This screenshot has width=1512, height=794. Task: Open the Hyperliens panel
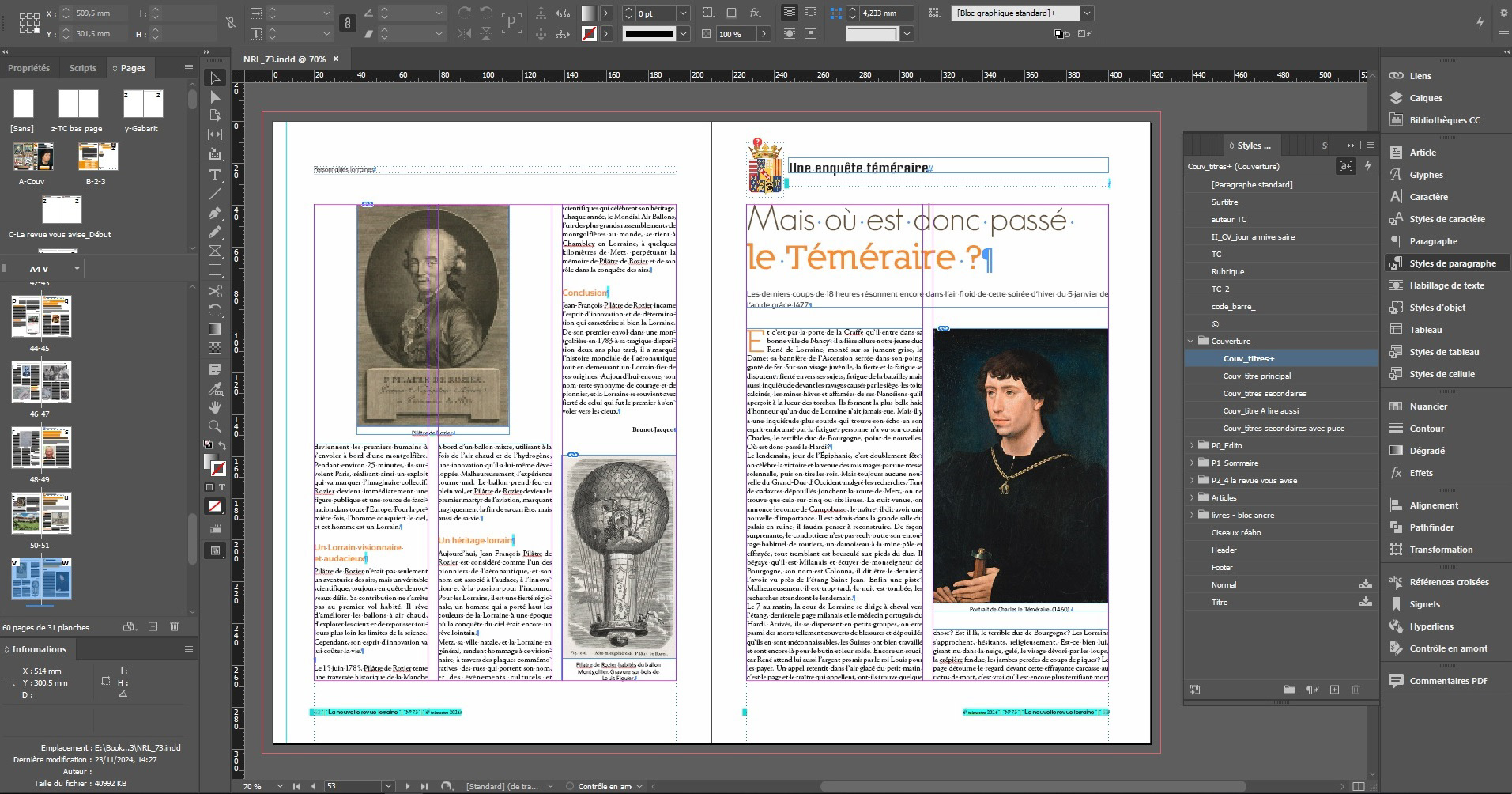[x=1431, y=626]
